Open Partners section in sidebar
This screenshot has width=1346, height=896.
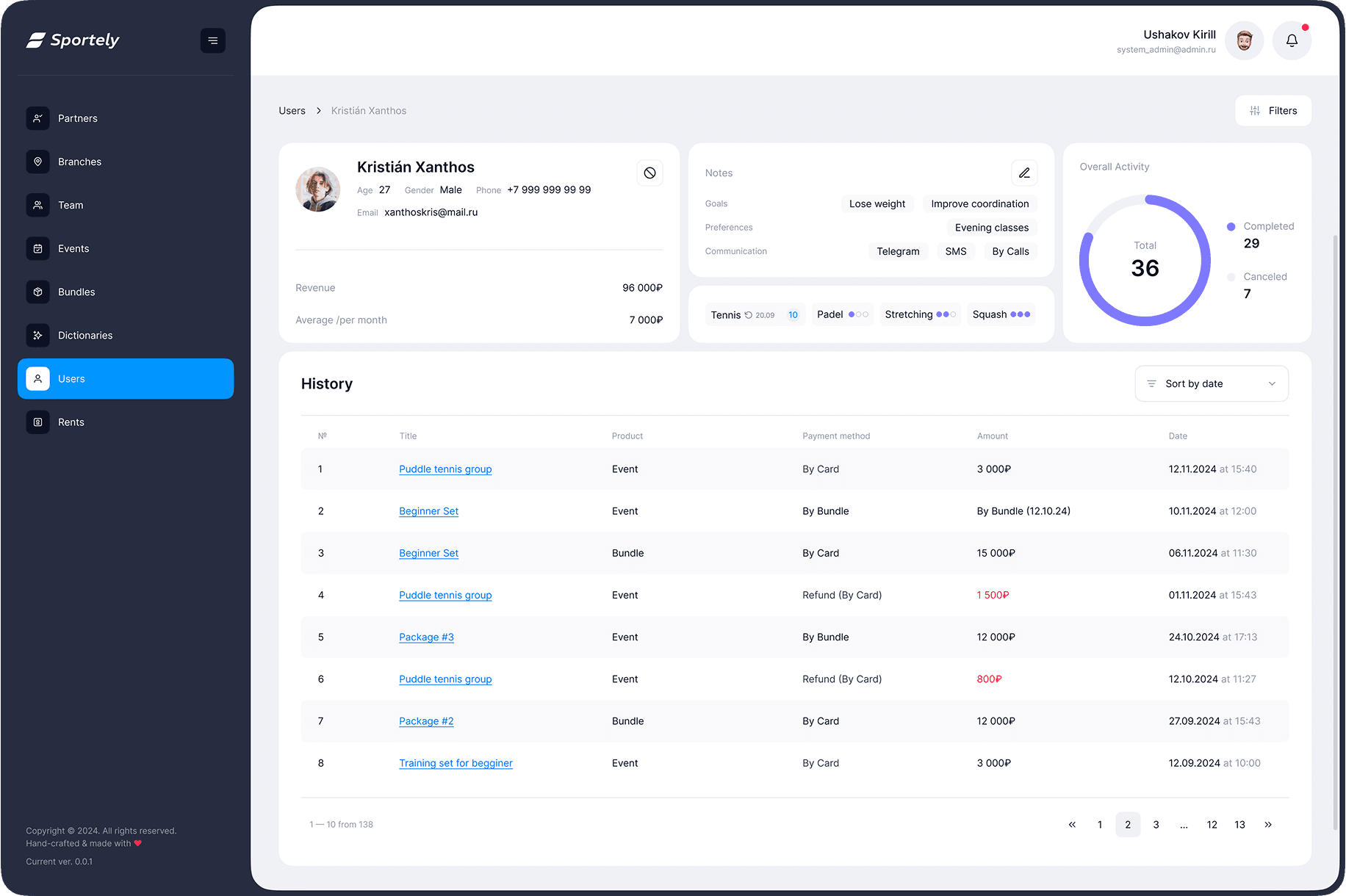click(x=126, y=118)
